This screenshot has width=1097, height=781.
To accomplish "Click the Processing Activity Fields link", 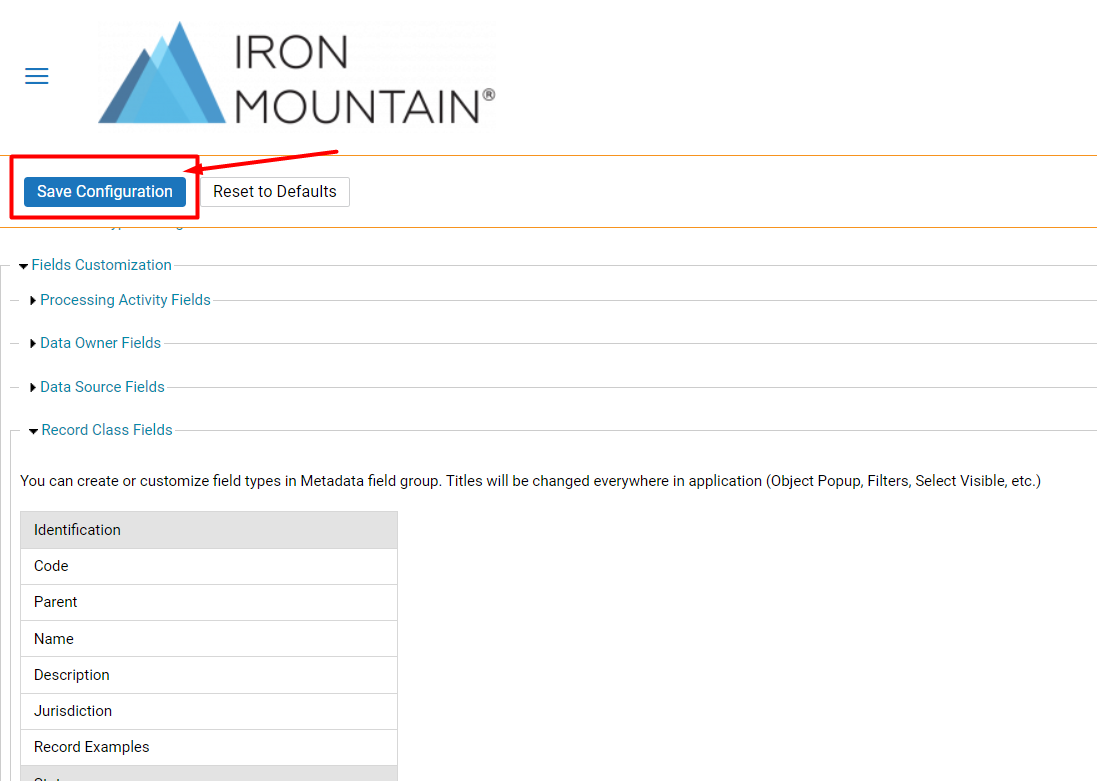I will (125, 300).
